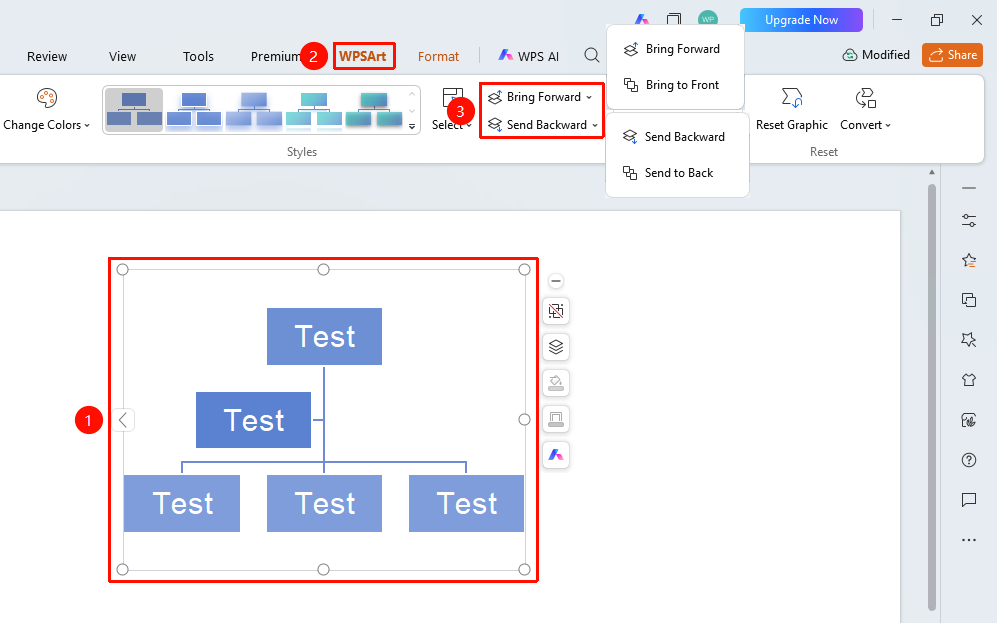Screen dimensions: 997x623
Task: Open WPS AI from the tab bar
Action: click(529, 56)
